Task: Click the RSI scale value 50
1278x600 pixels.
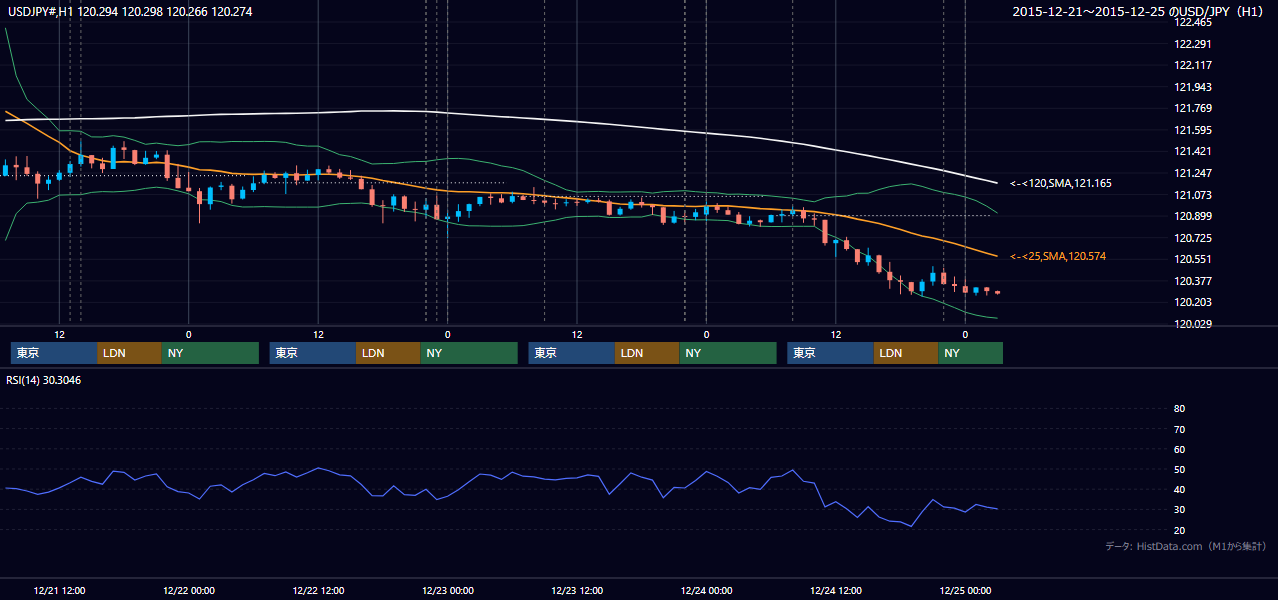Action: (x=1179, y=469)
